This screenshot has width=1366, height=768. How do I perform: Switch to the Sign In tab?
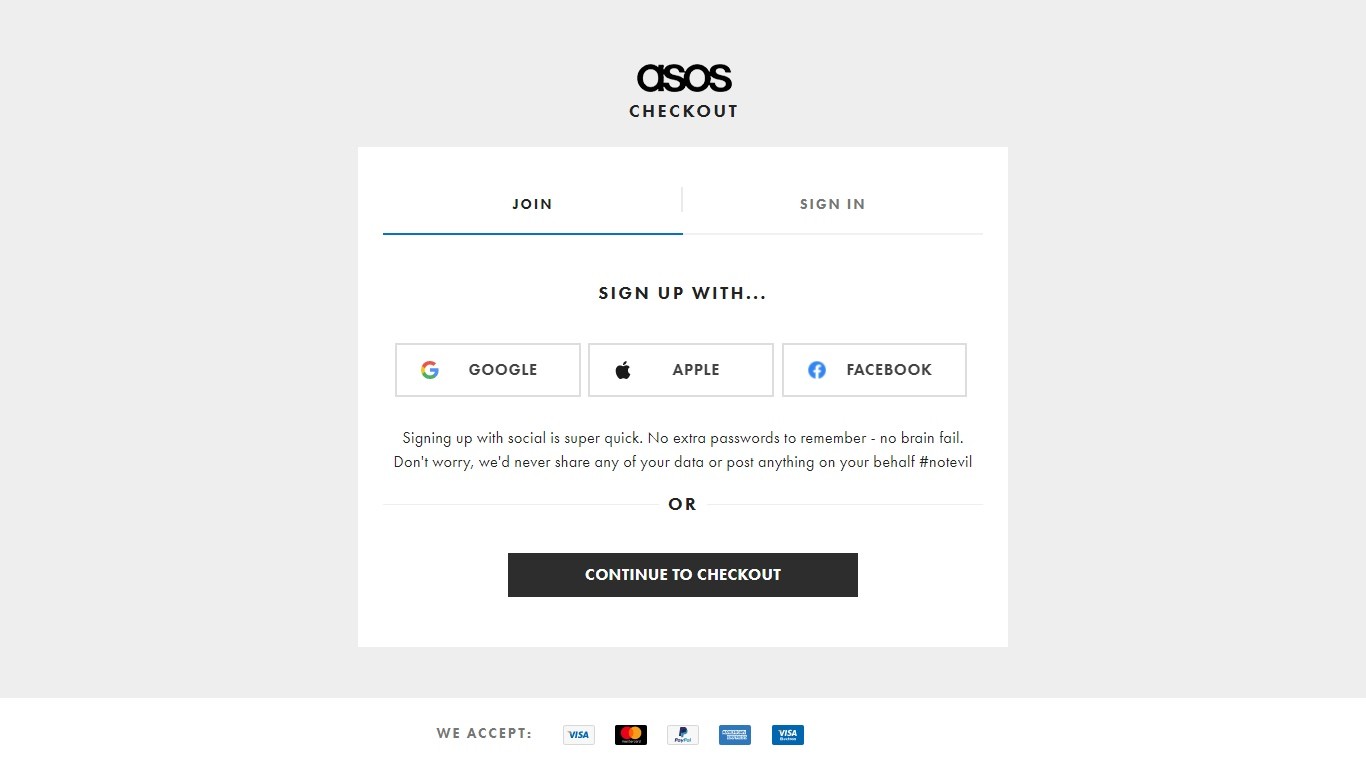click(832, 204)
